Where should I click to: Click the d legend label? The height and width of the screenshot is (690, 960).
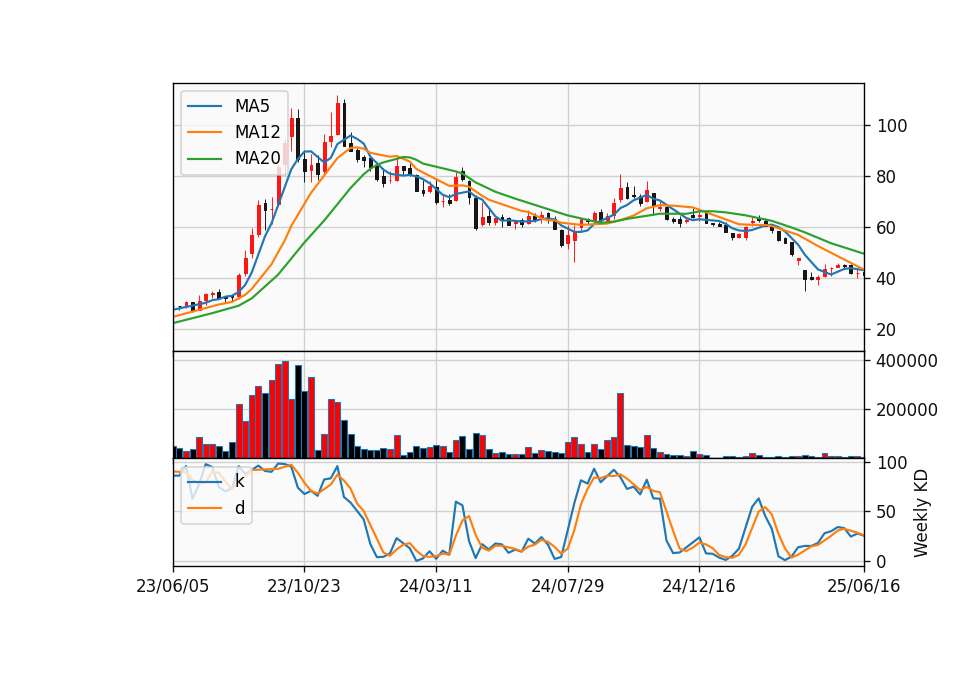[240, 508]
